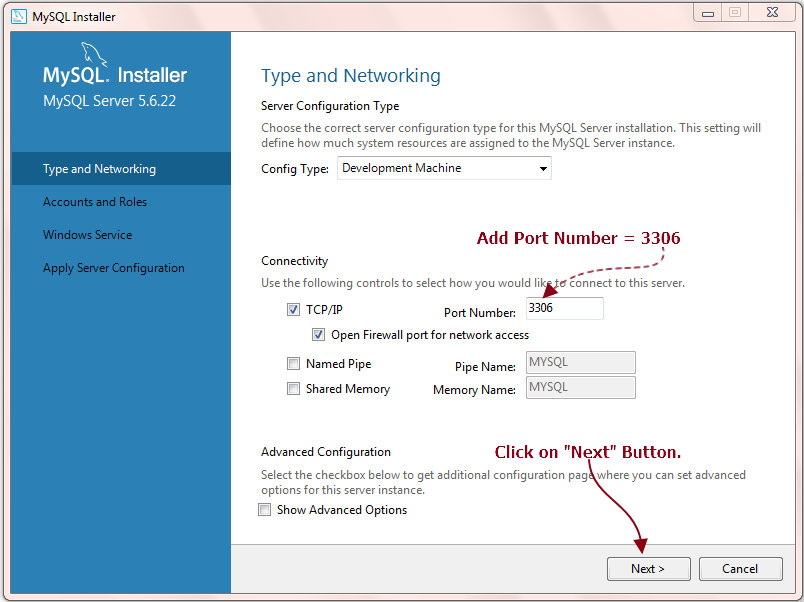
Task: Maximize the MySQL Installer window
Action: (x=735, y=13)
